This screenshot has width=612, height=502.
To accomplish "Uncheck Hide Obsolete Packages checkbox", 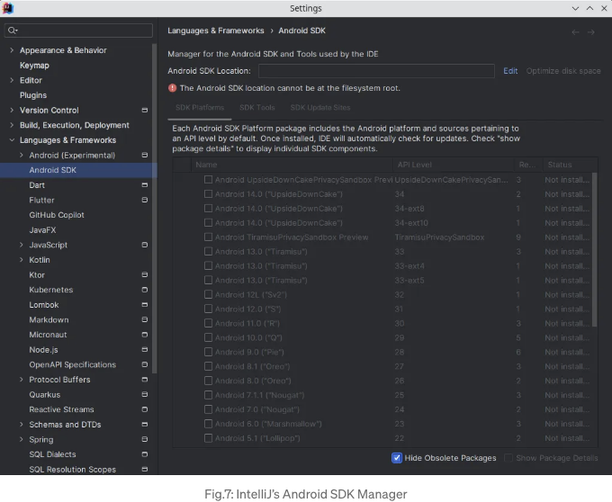I will [x=397, y=458].
